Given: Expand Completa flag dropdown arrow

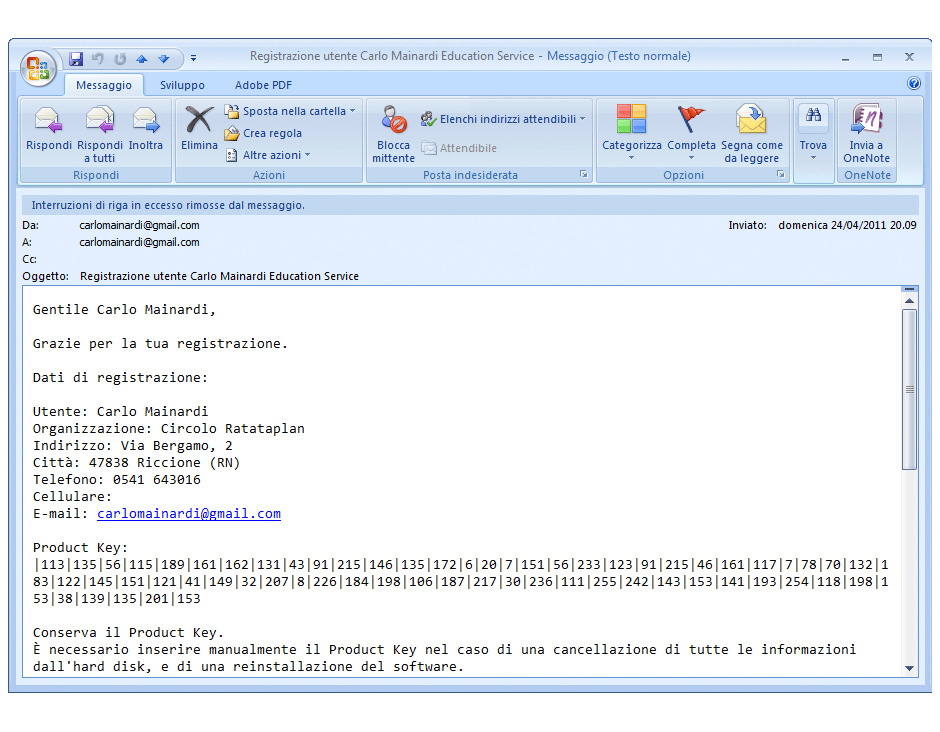Looking at the screenshot, I should pyautogui.click(x=691, y=158).
